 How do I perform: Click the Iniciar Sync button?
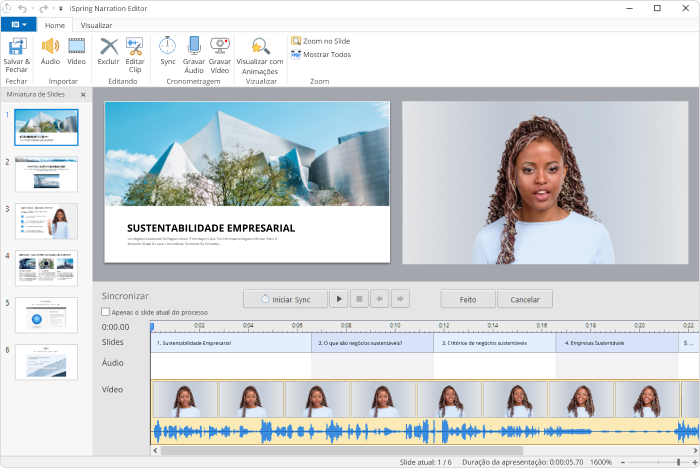click(x=285, y=299)
